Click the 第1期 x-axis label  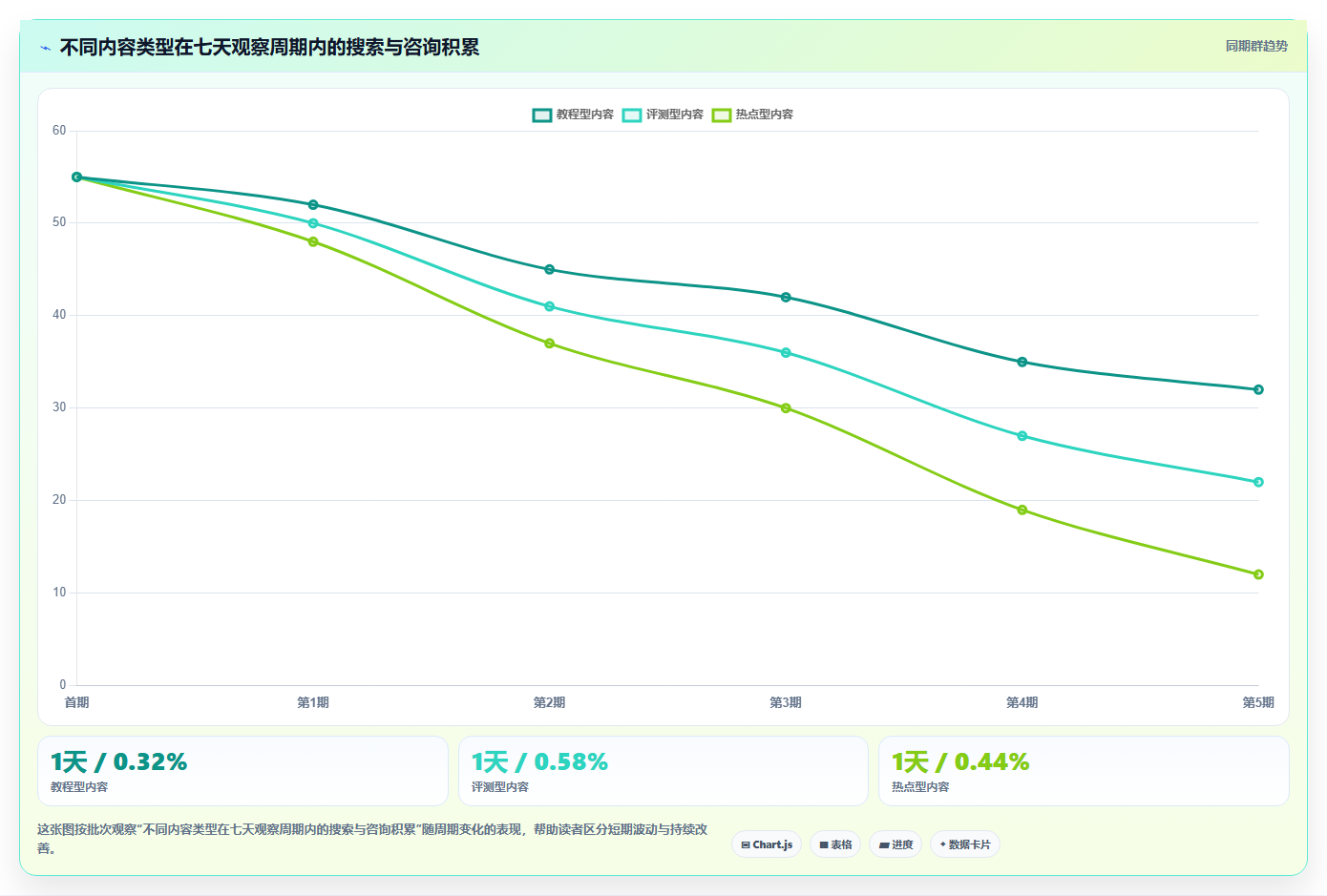pyautogui.click(x=313, y=702)
